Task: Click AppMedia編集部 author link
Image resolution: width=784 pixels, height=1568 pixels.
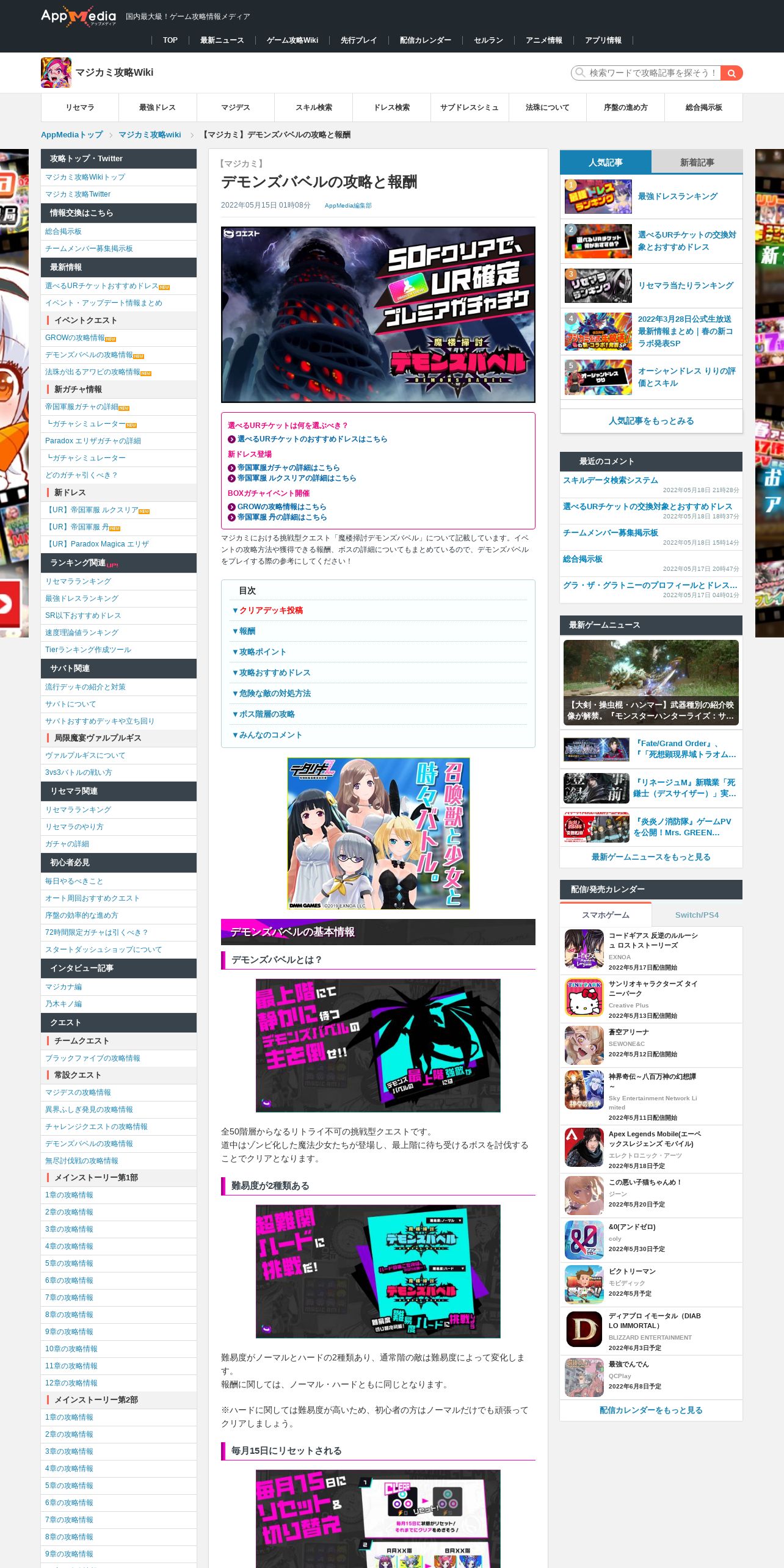Action: (348, 206)
